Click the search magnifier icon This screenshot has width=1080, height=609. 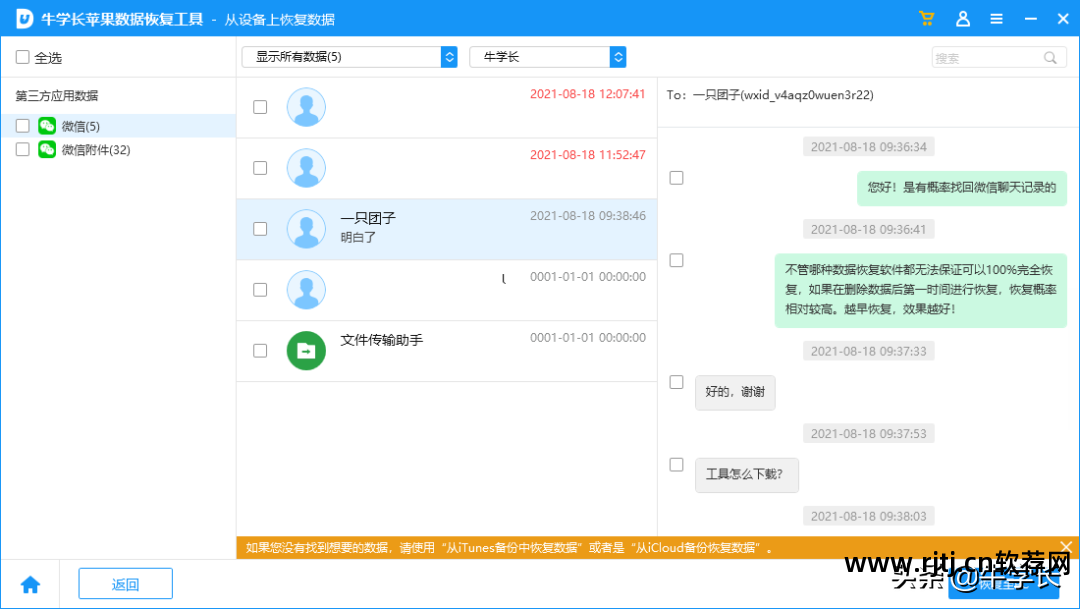tap(1050, 57)
